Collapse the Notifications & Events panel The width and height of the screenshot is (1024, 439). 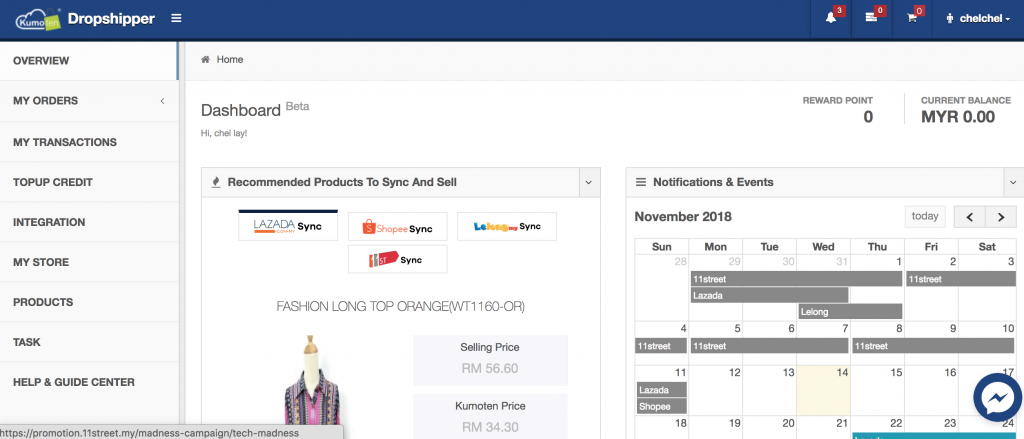pos(1014,182)
